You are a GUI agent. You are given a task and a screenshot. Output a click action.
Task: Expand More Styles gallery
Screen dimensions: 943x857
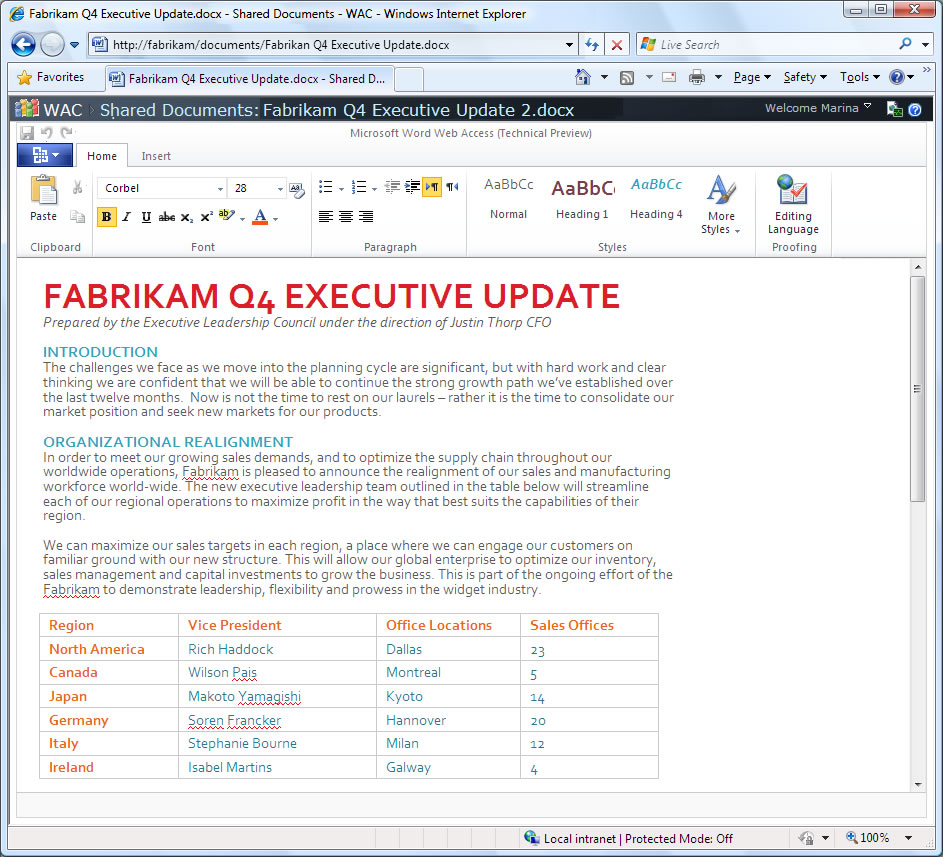[720, 204]
